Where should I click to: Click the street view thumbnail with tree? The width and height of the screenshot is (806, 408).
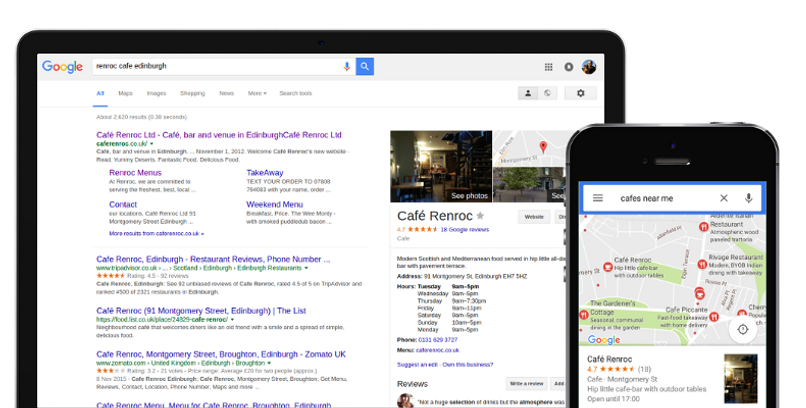click(x=529, y=184)
